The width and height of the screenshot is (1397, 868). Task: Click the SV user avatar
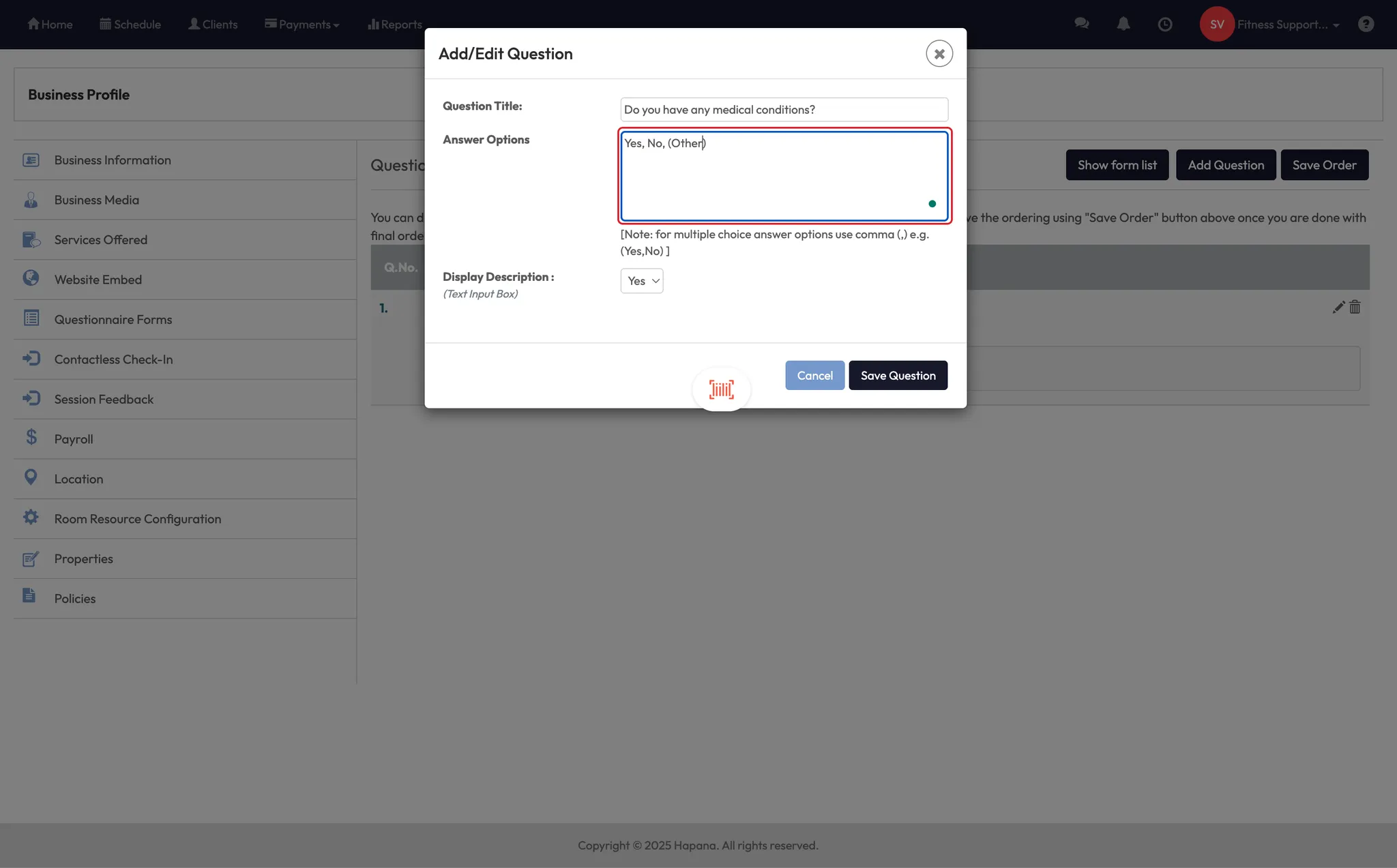pos(1217,25)
